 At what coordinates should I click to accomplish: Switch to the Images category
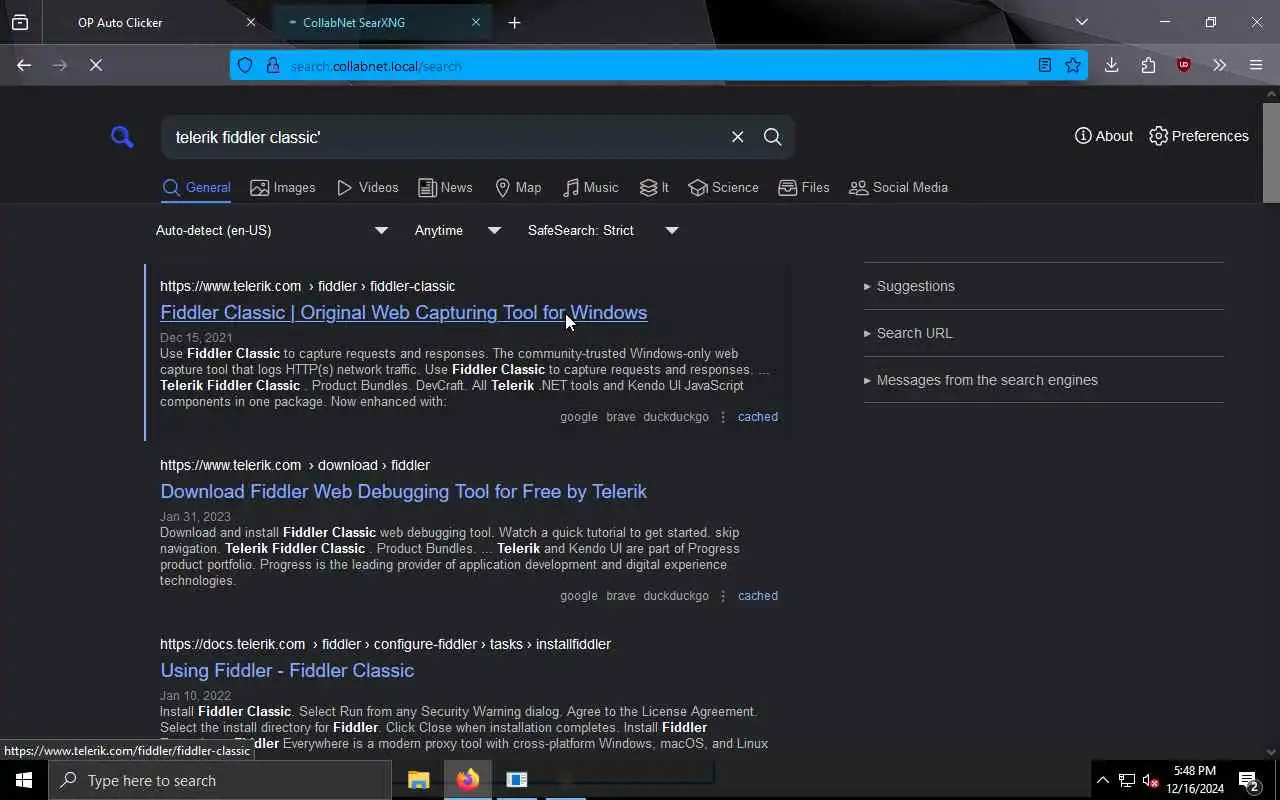pyautogui.click(x=283, y=187)
